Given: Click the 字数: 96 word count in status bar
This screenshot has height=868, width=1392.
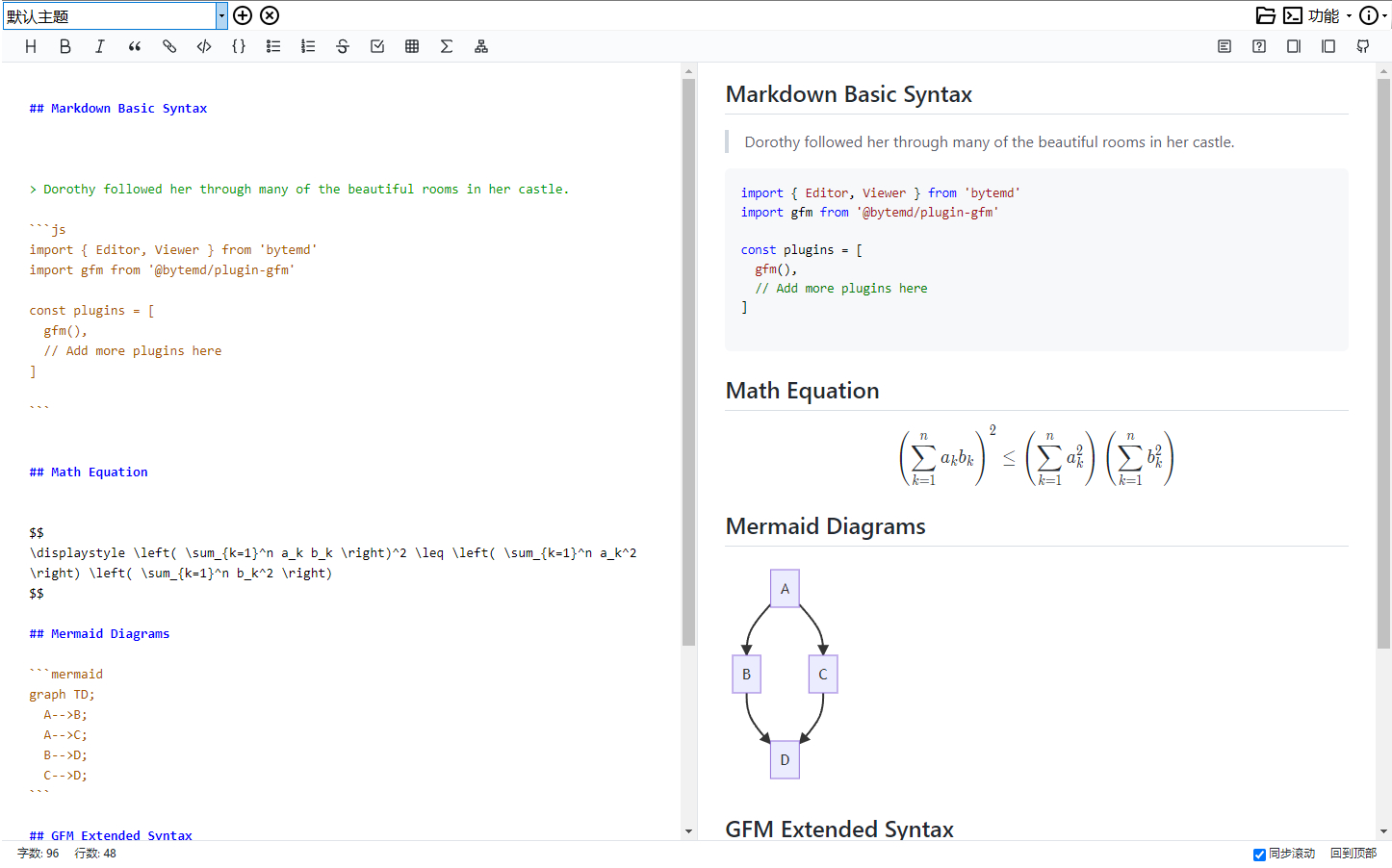Looking at the screenshot, I should [39, 854].
